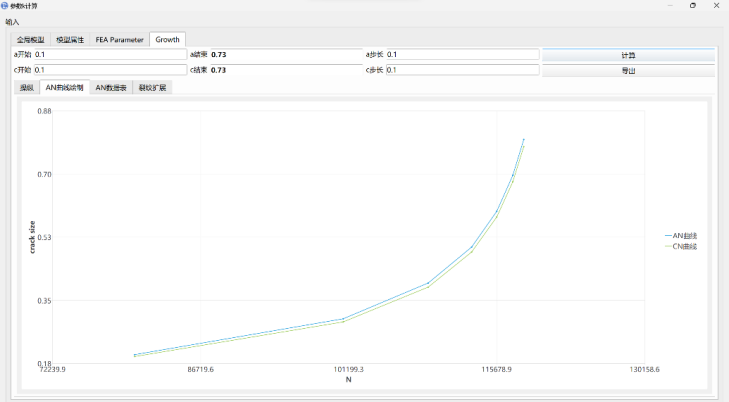Screen dimensions: 729x402
Task: Open the FEA Parameter tab
Action: click(x=119, y=40)
